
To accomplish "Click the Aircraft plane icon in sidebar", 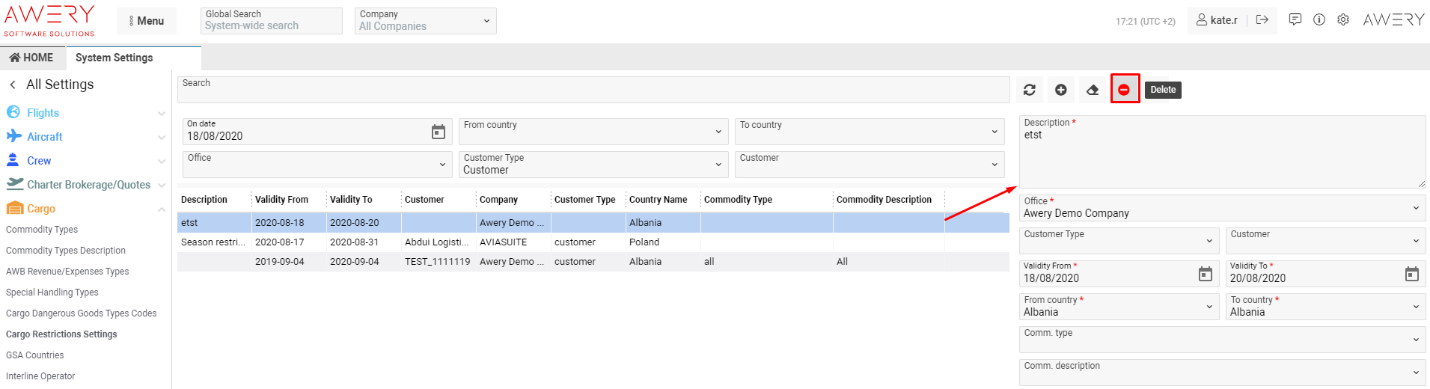I will click(x=14, y=136).
